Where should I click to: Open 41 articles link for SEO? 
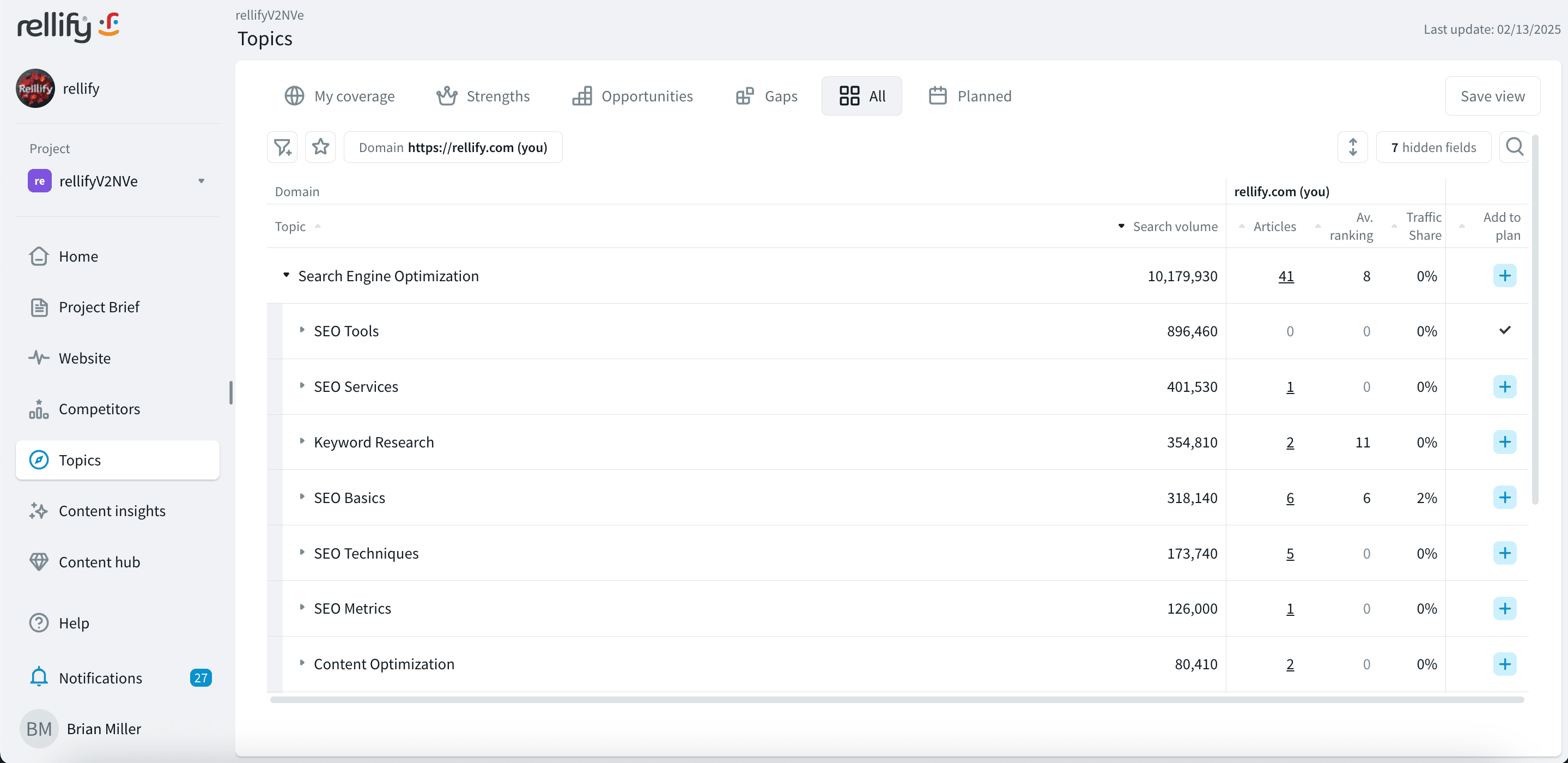click(x=1286, y=276)
